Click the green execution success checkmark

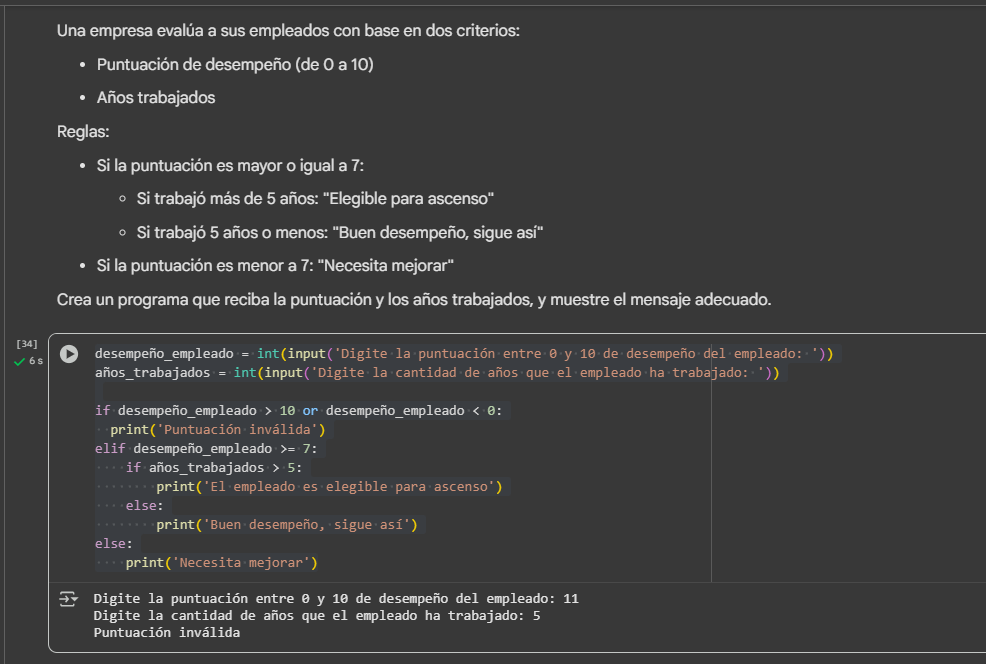(x=19, y=362)
